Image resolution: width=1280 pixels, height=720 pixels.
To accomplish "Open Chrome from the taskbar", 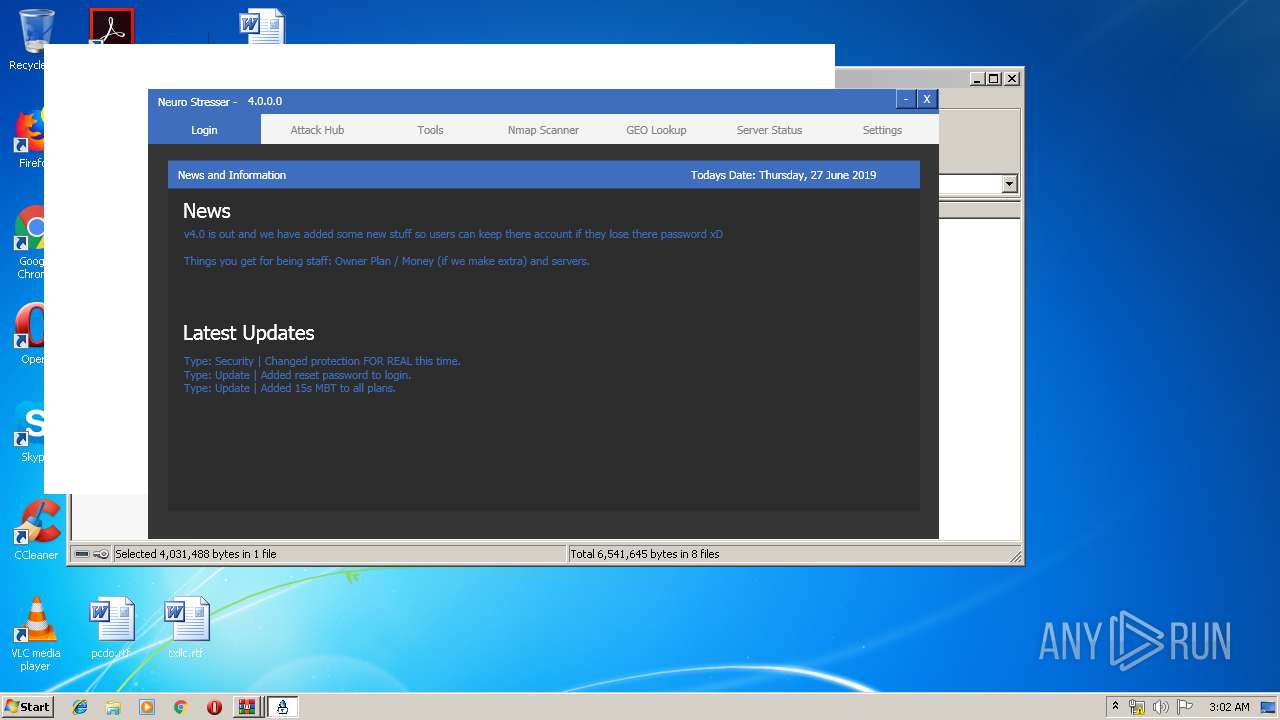I will click(x=180, y=707).
